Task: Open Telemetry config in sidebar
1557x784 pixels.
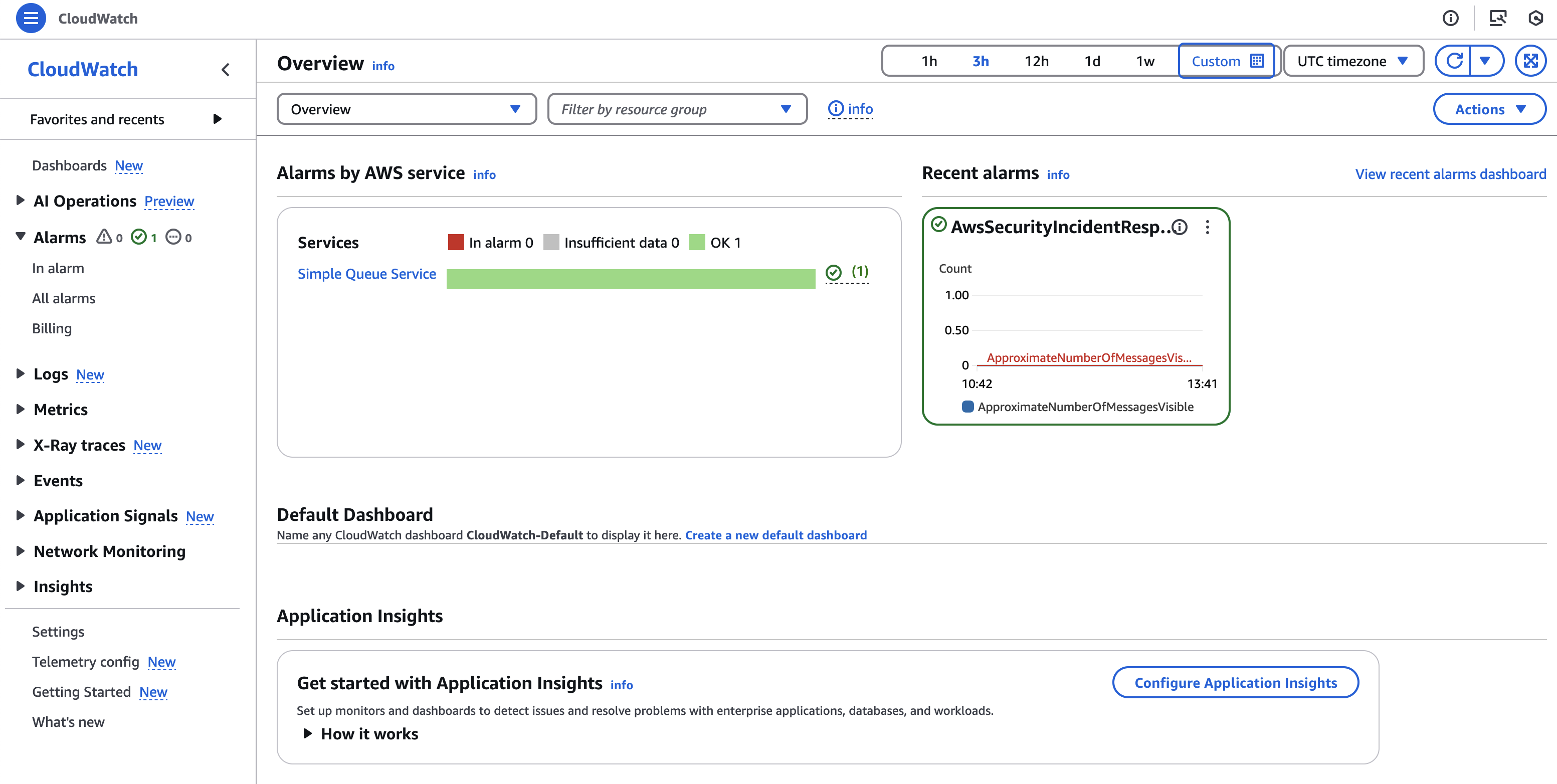Action: tap(85, 662)
